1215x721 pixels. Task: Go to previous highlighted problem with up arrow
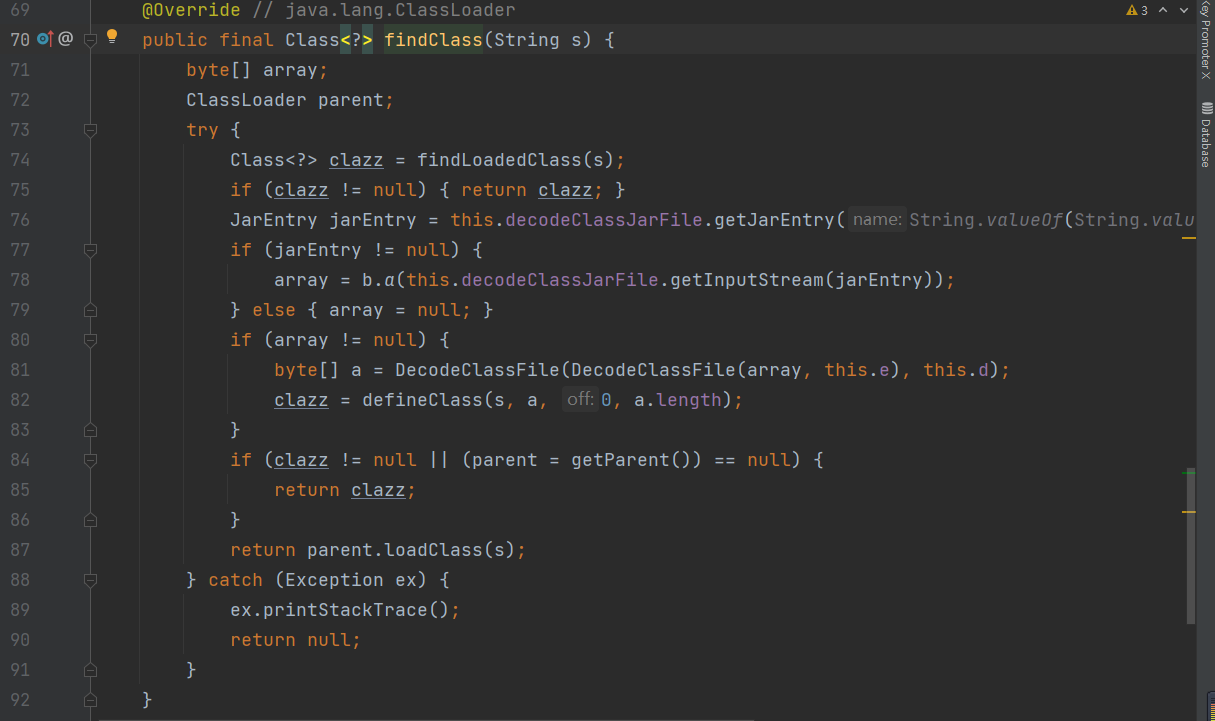point(1162,10)
